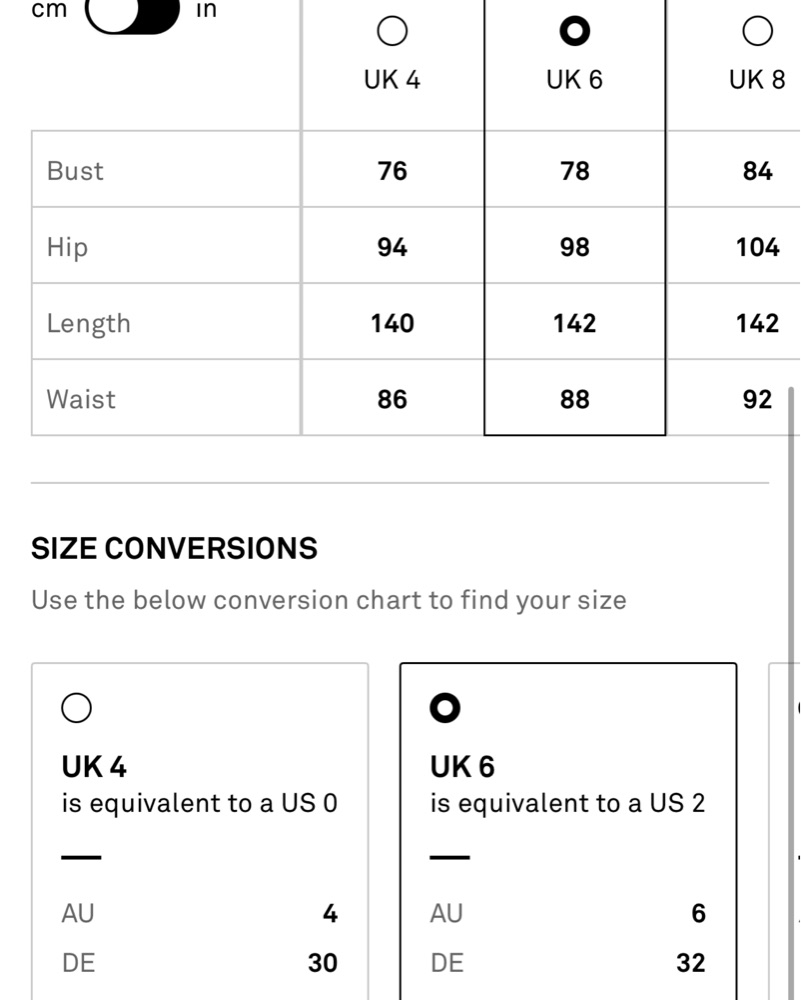Open the UK 6 equivalent to US 2 card
Image resolution: width=801 pixels, height=1000 pixels.
[568, 831]
